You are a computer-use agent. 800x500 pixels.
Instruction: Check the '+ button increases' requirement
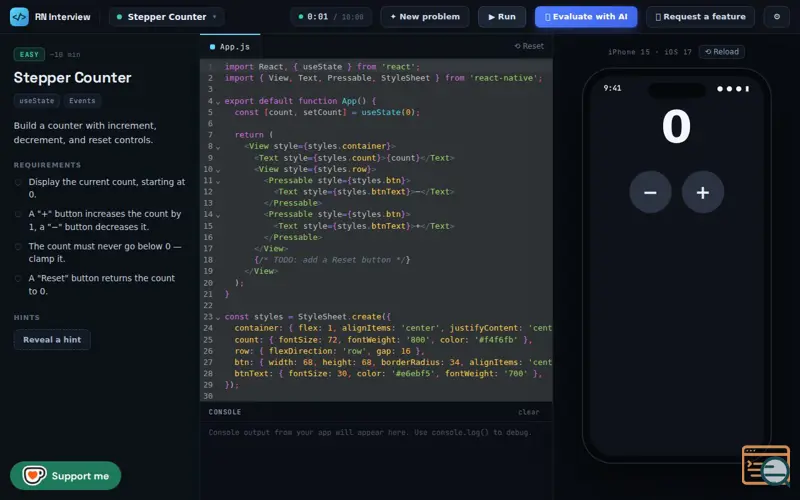click(18, 214)
